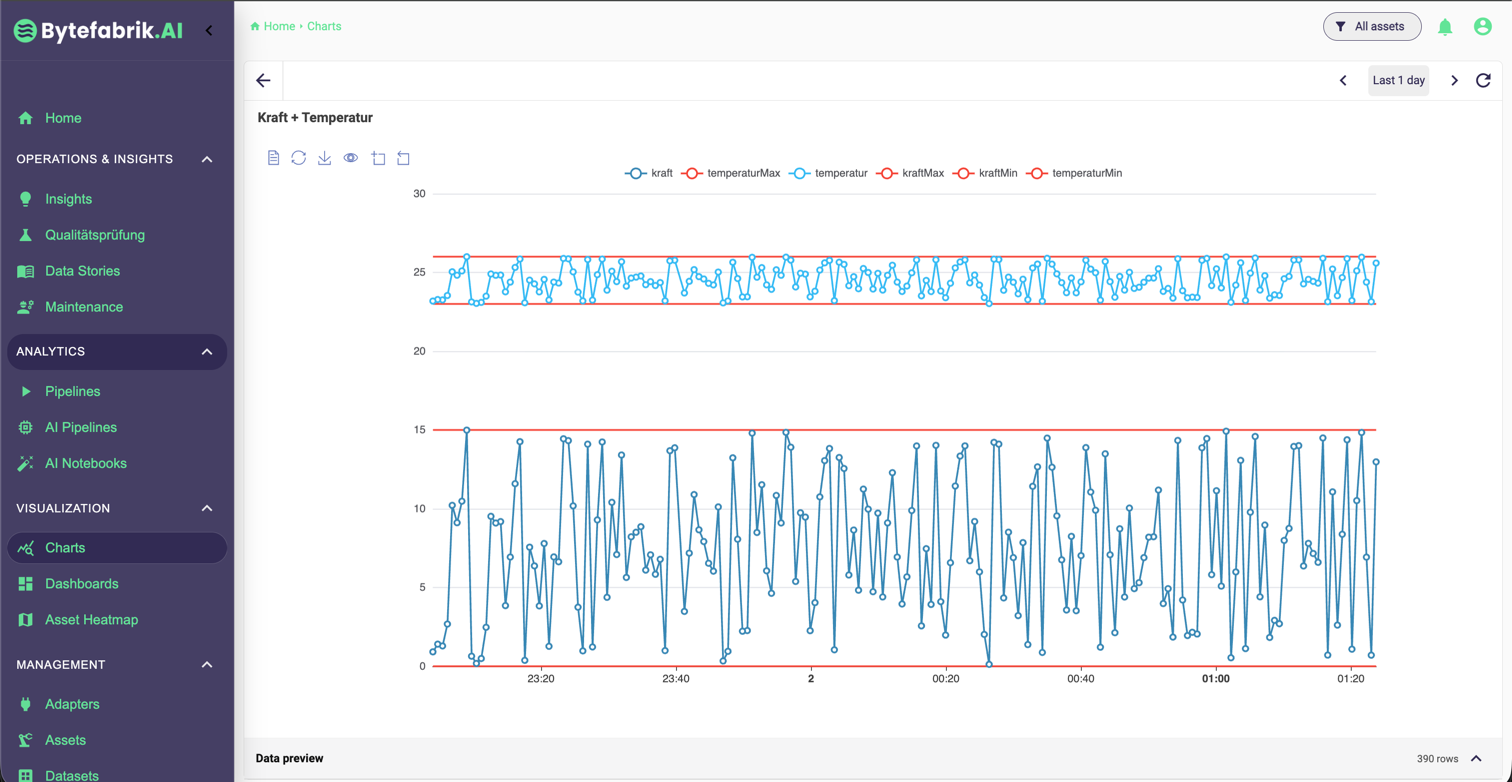Open Dashboards in the sidebar
The image size is (1512, 782).
(x=81, y=584)
